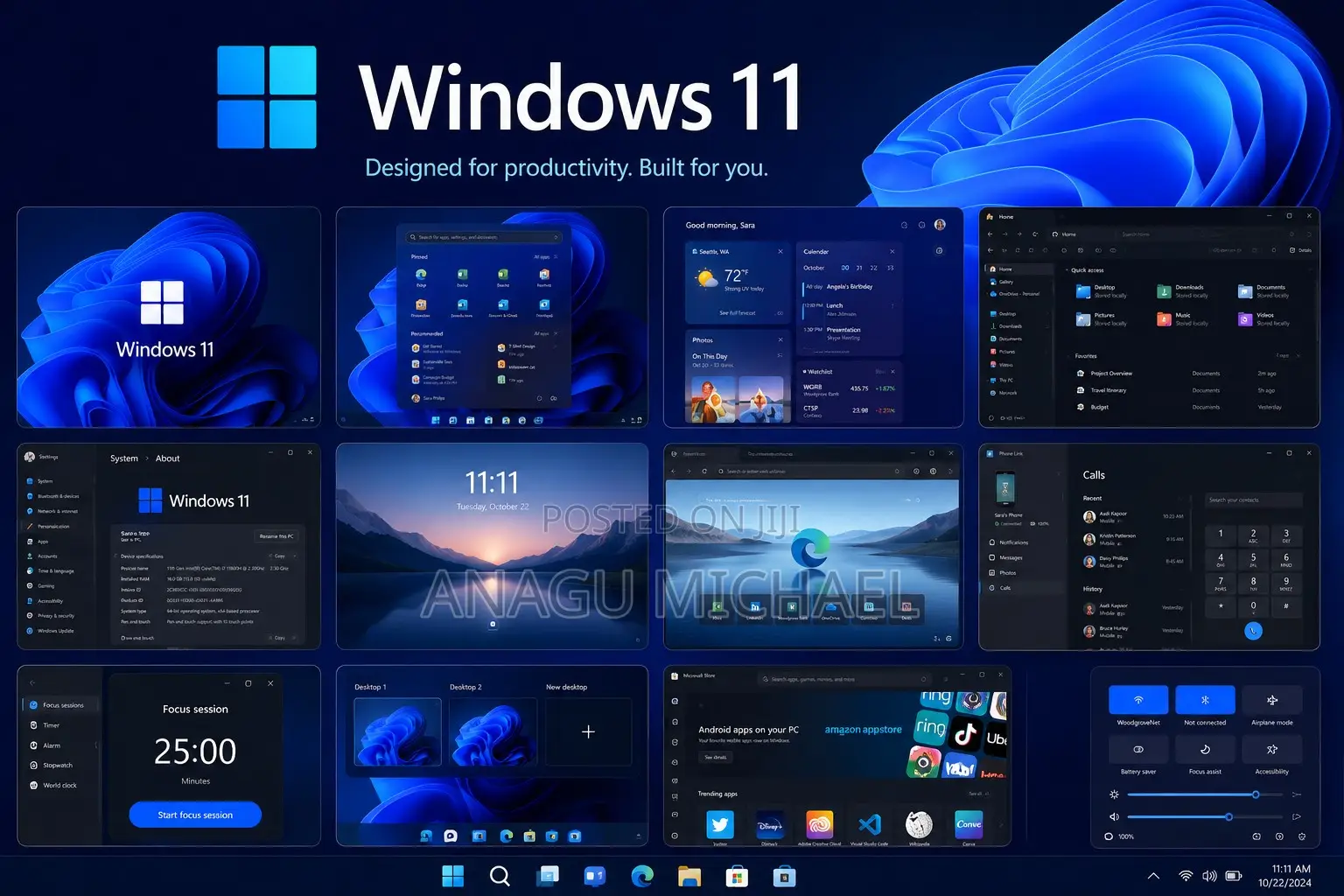Click the Microsoft Store search apps field
1344x896 pixels.
844,679
